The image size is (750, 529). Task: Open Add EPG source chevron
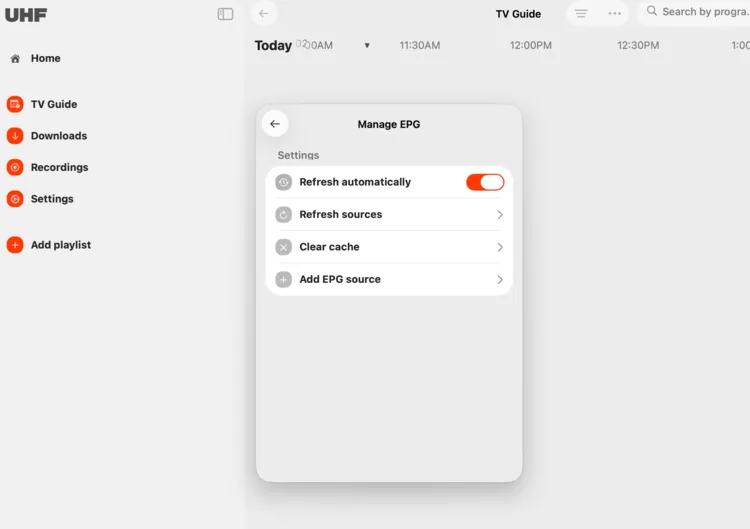(x=500, y=279)
